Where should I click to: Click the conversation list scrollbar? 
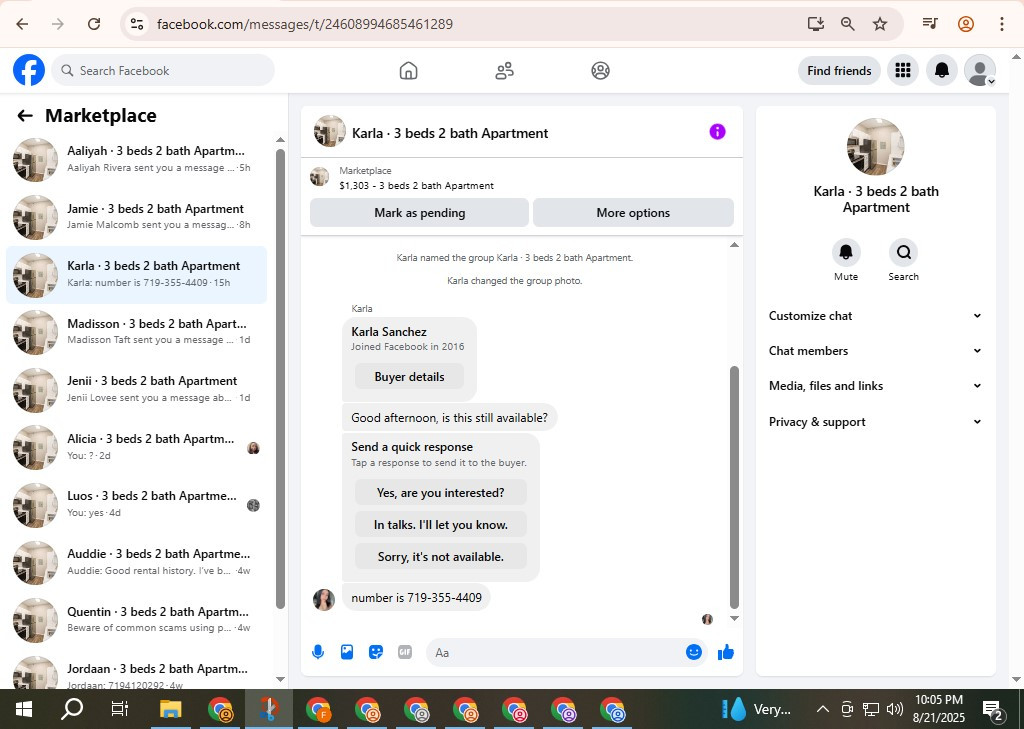coord(280,379)
